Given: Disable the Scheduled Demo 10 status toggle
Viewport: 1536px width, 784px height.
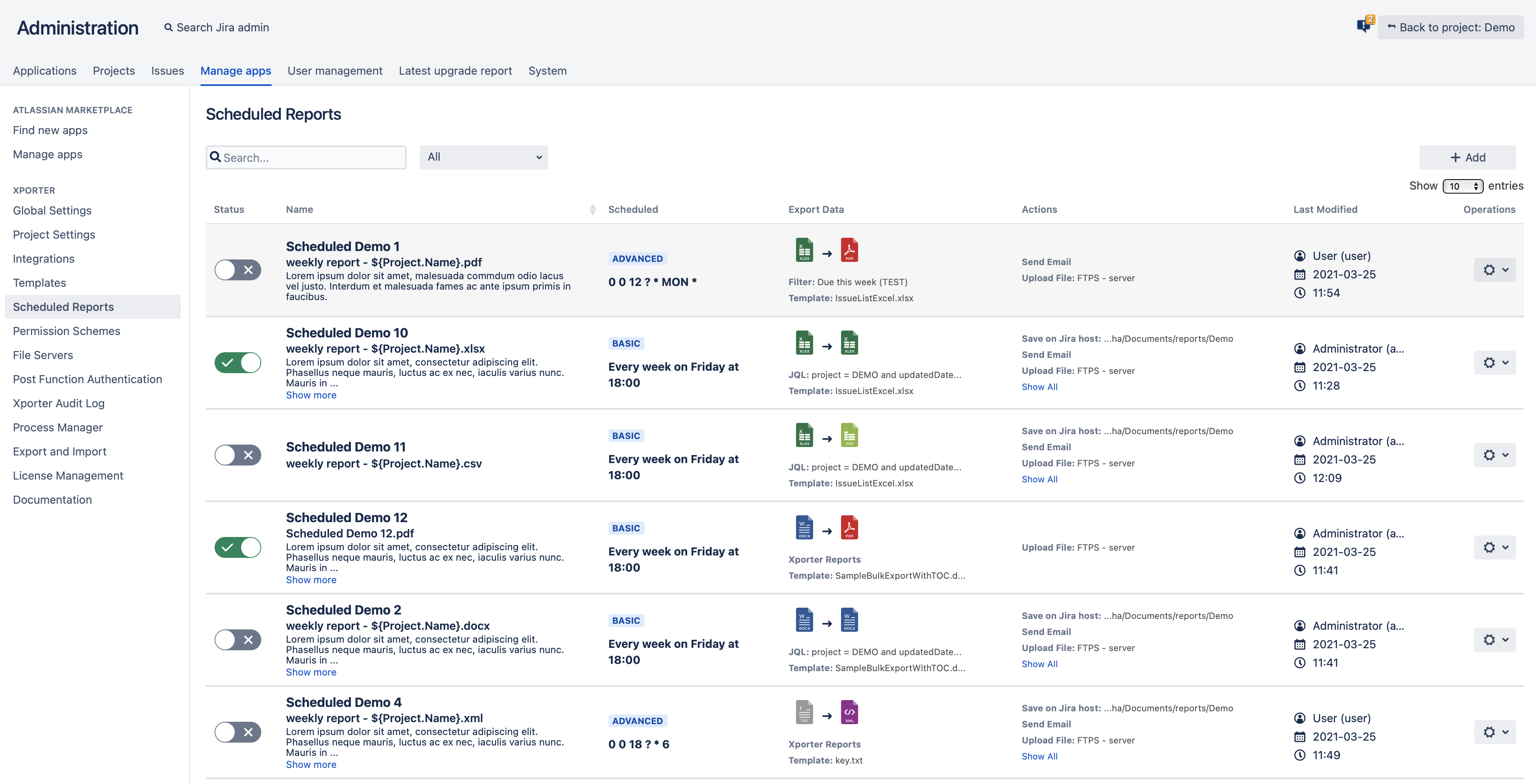Looking at the screenshot, I should (x=238, y=362).
